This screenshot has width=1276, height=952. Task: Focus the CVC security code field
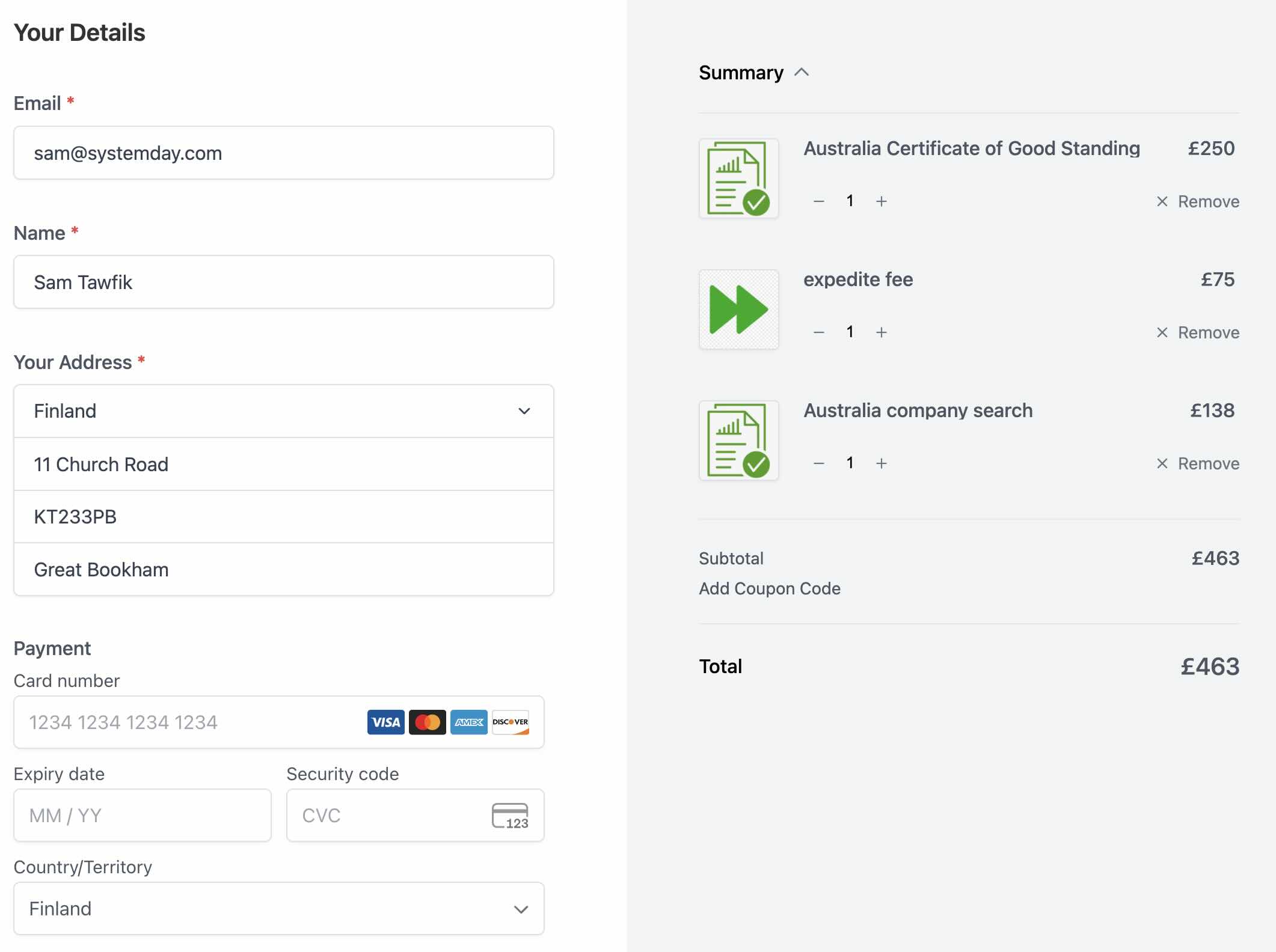pyautogui.click(x=416, y=815)
